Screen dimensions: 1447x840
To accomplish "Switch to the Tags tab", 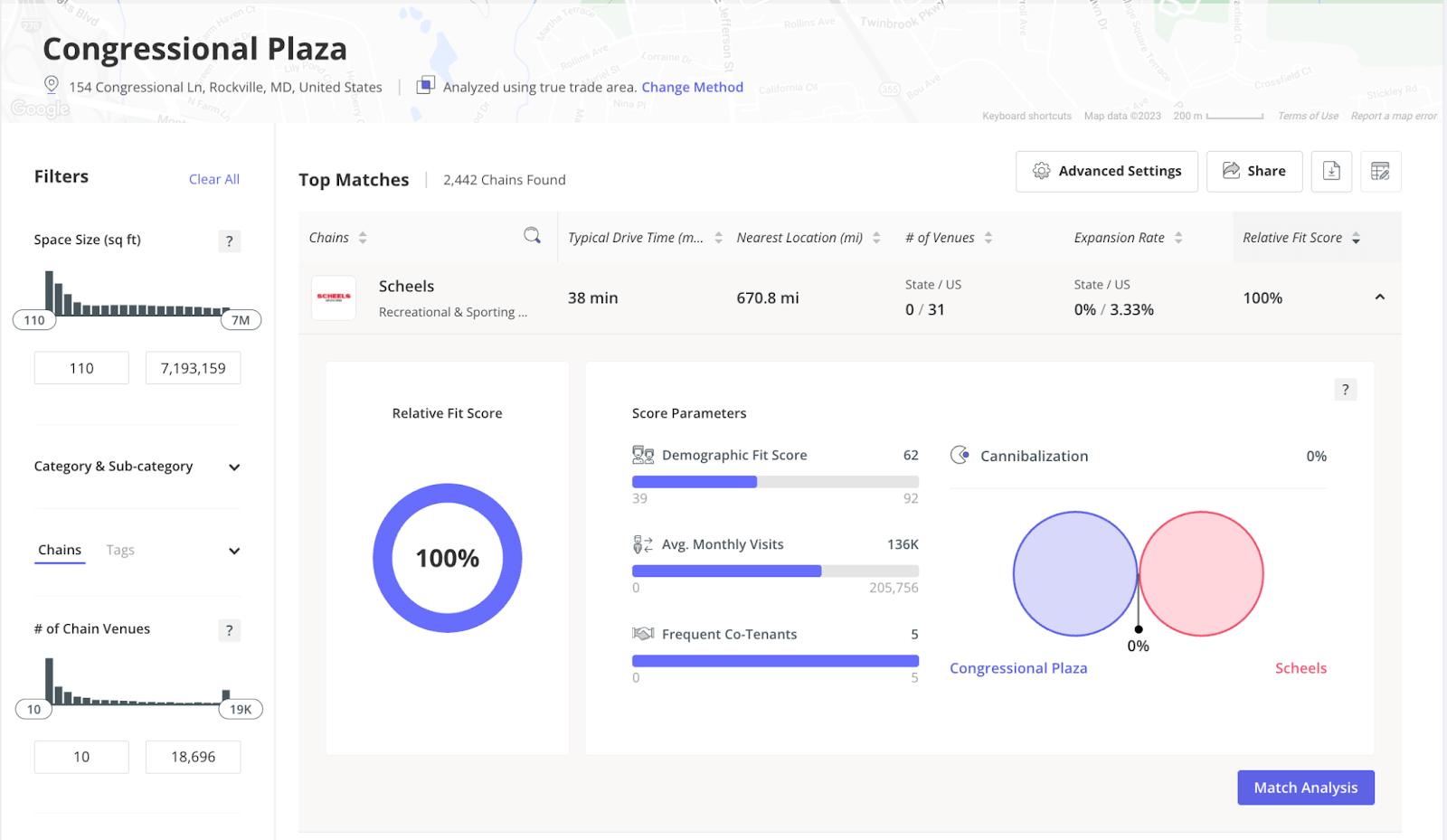I will (x=120, y=549).
